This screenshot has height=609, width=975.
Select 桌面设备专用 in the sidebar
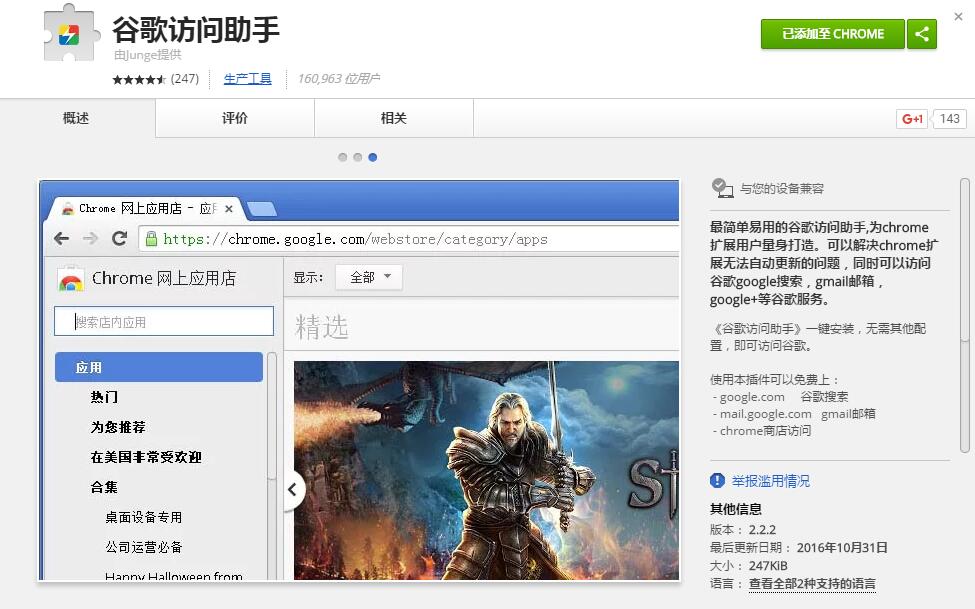coord(144,517)
